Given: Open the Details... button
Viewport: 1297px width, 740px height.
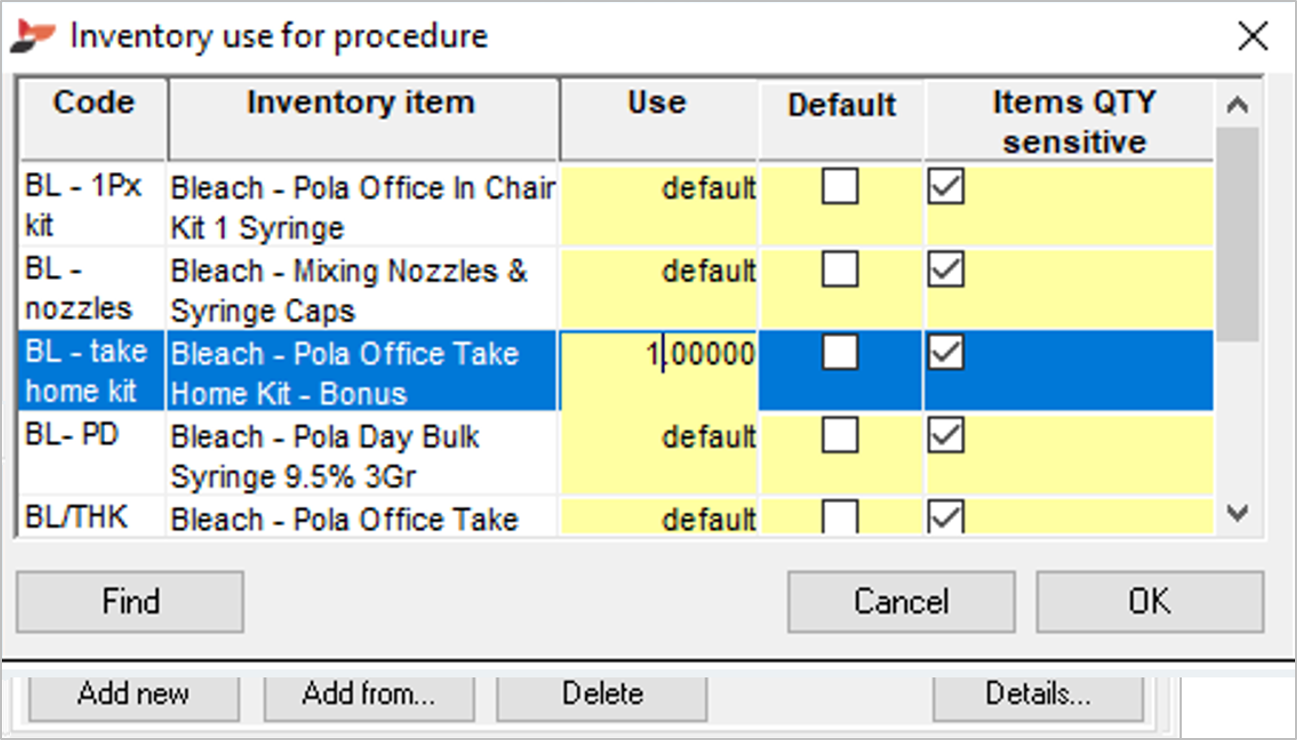Looking at the screenshot, I should (x=1038, y=694).
